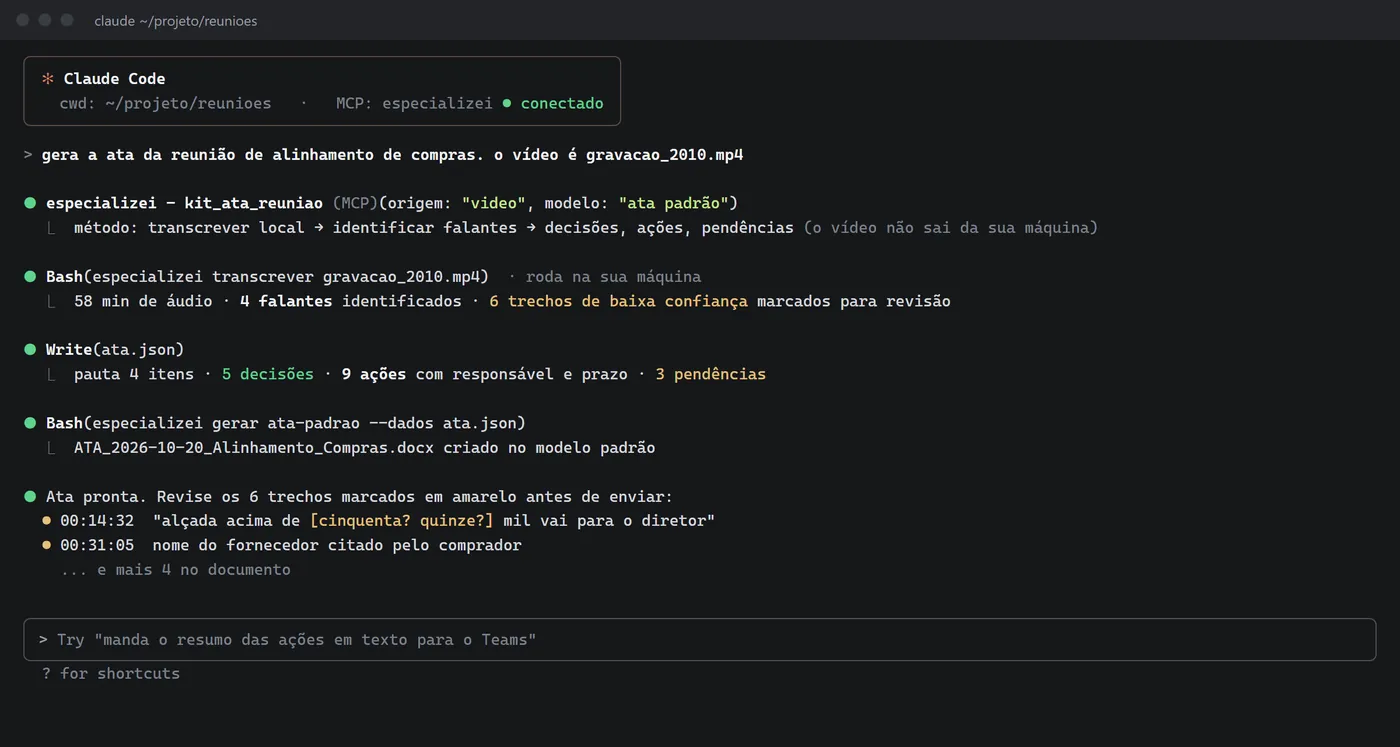Click the 'pauta 4 itens' summary
Screen dimensions: 1400x747
click(x=134, y=374)
